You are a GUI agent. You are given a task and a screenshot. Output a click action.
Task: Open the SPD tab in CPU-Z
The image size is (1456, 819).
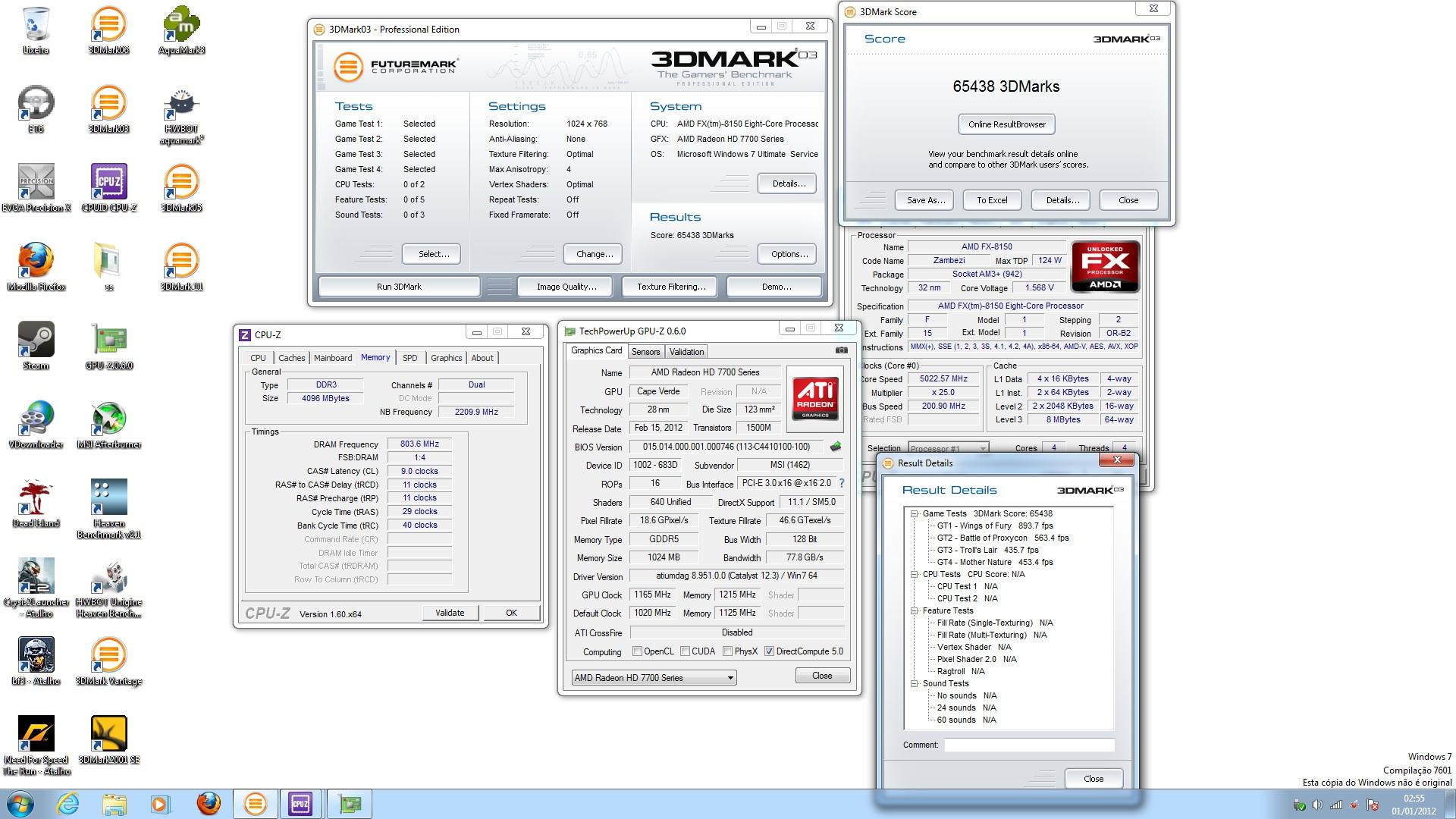410,358
